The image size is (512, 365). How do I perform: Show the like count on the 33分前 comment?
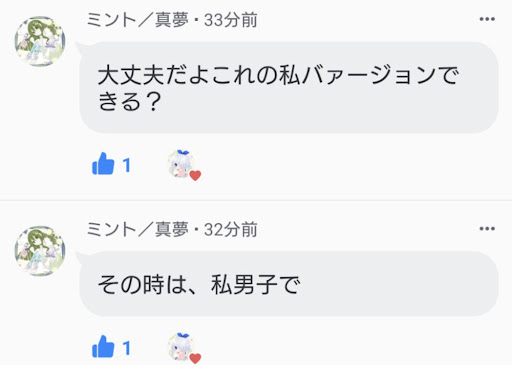tap(126, 165)
